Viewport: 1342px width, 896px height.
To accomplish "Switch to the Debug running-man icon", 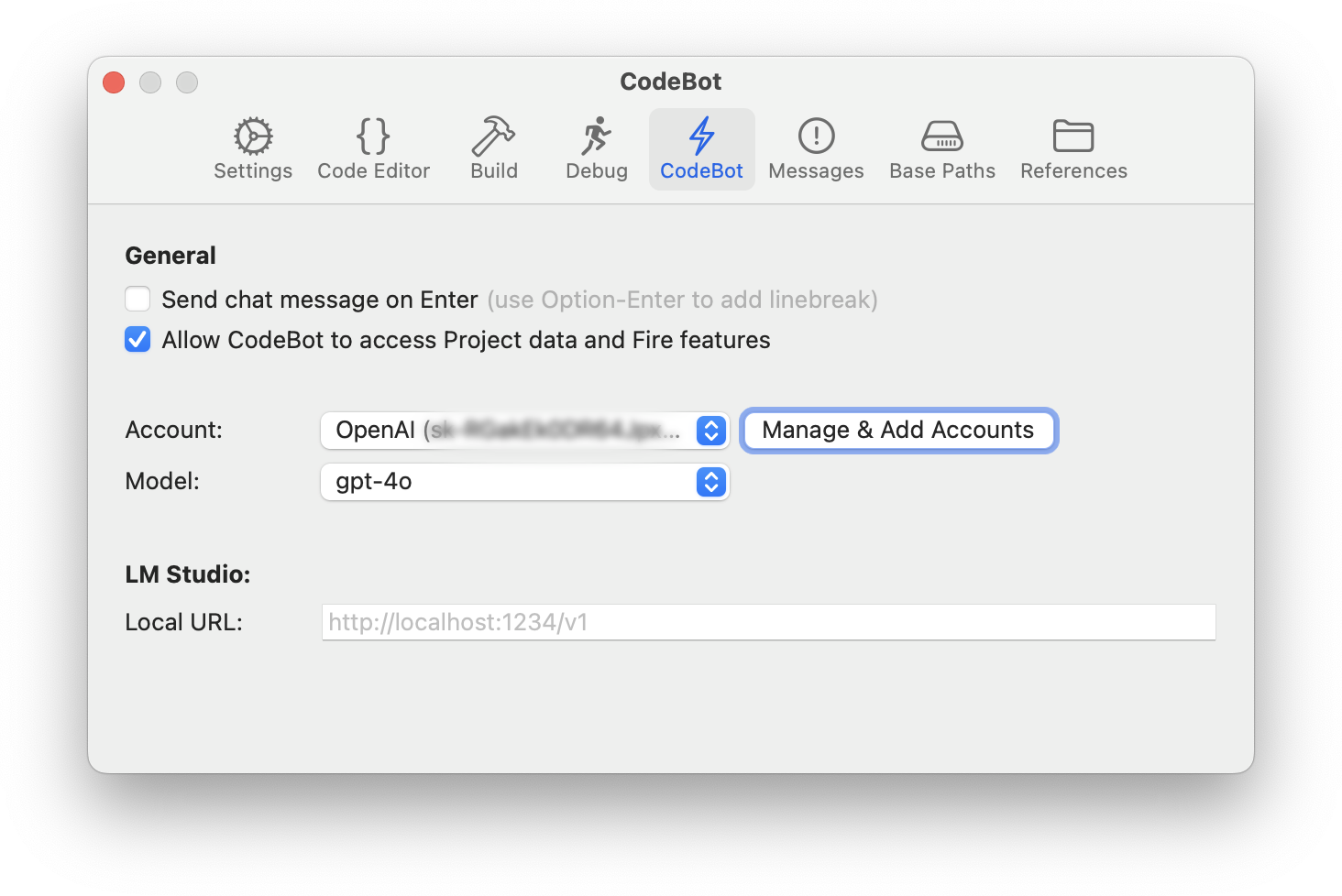I will [x=596, y=136].
